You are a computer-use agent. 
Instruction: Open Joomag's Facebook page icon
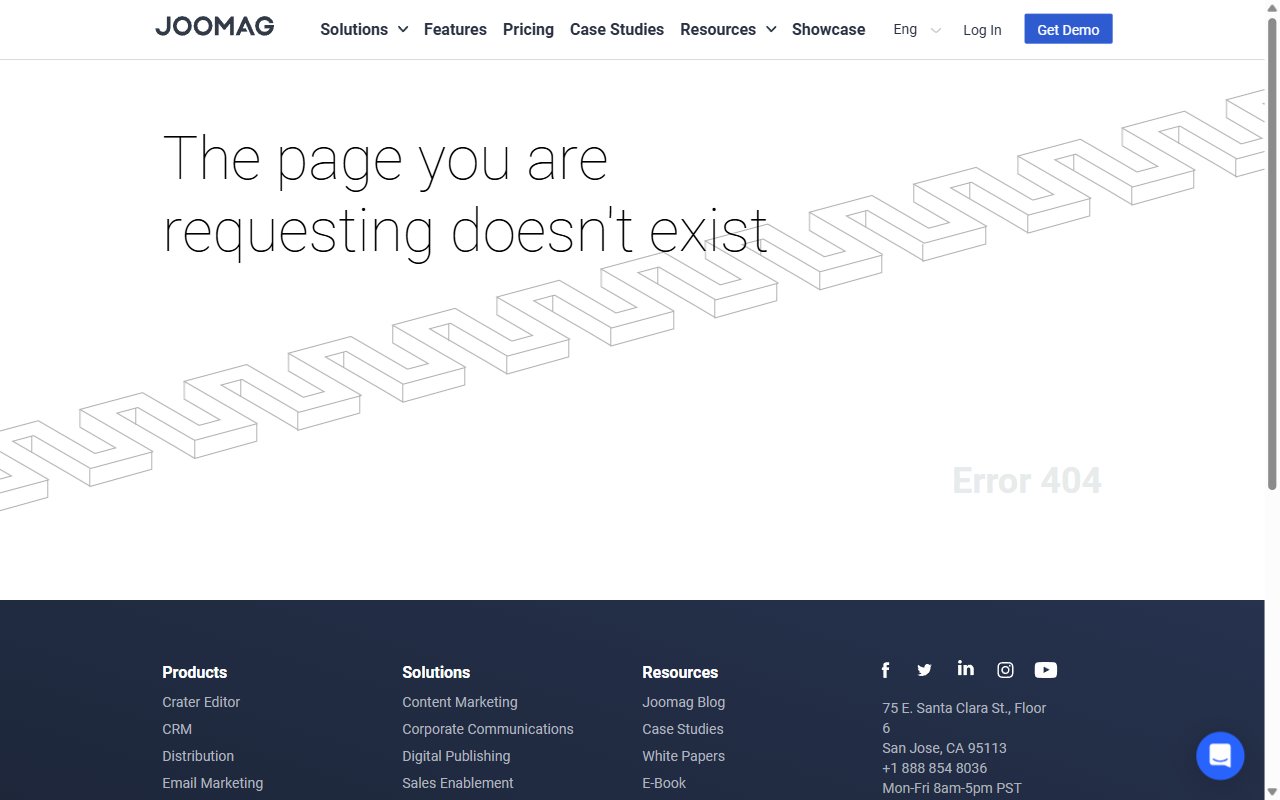point(885,670)
